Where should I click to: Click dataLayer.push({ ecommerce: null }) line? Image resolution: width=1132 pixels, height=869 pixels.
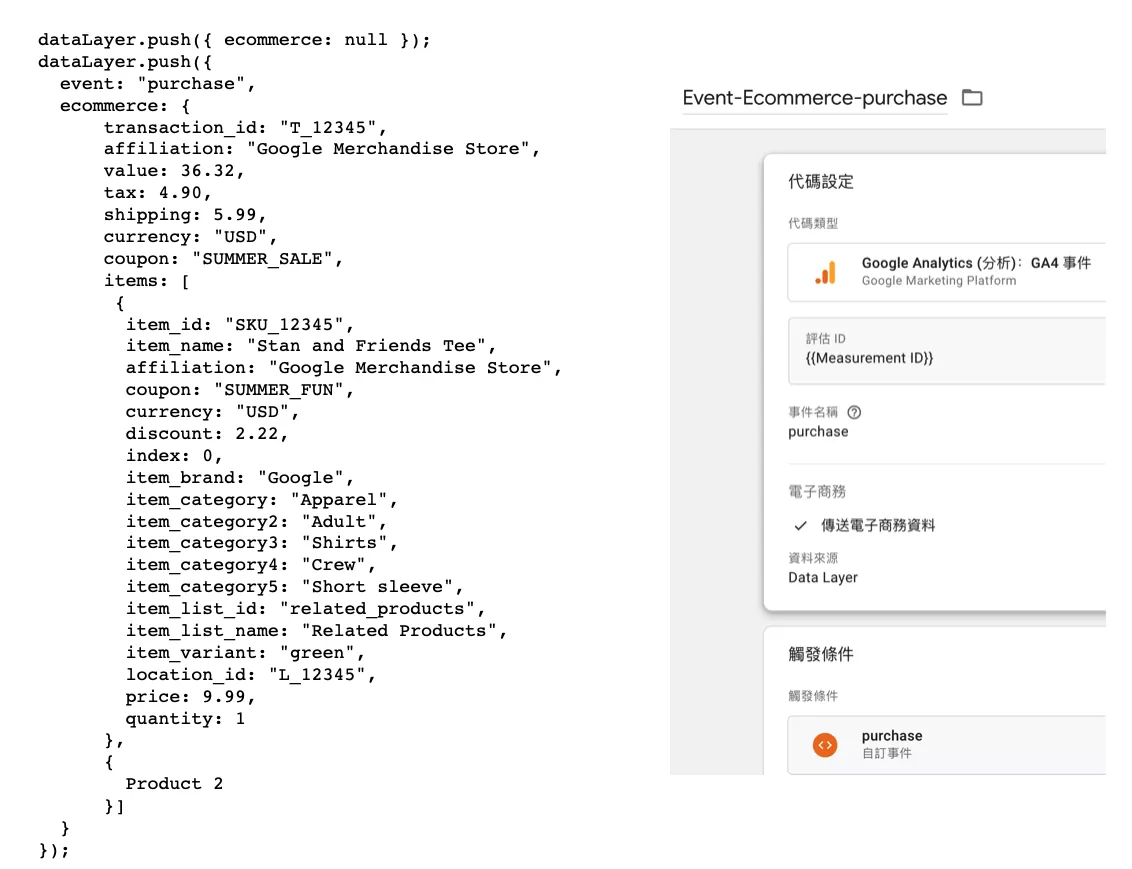[x=234, y=40]
